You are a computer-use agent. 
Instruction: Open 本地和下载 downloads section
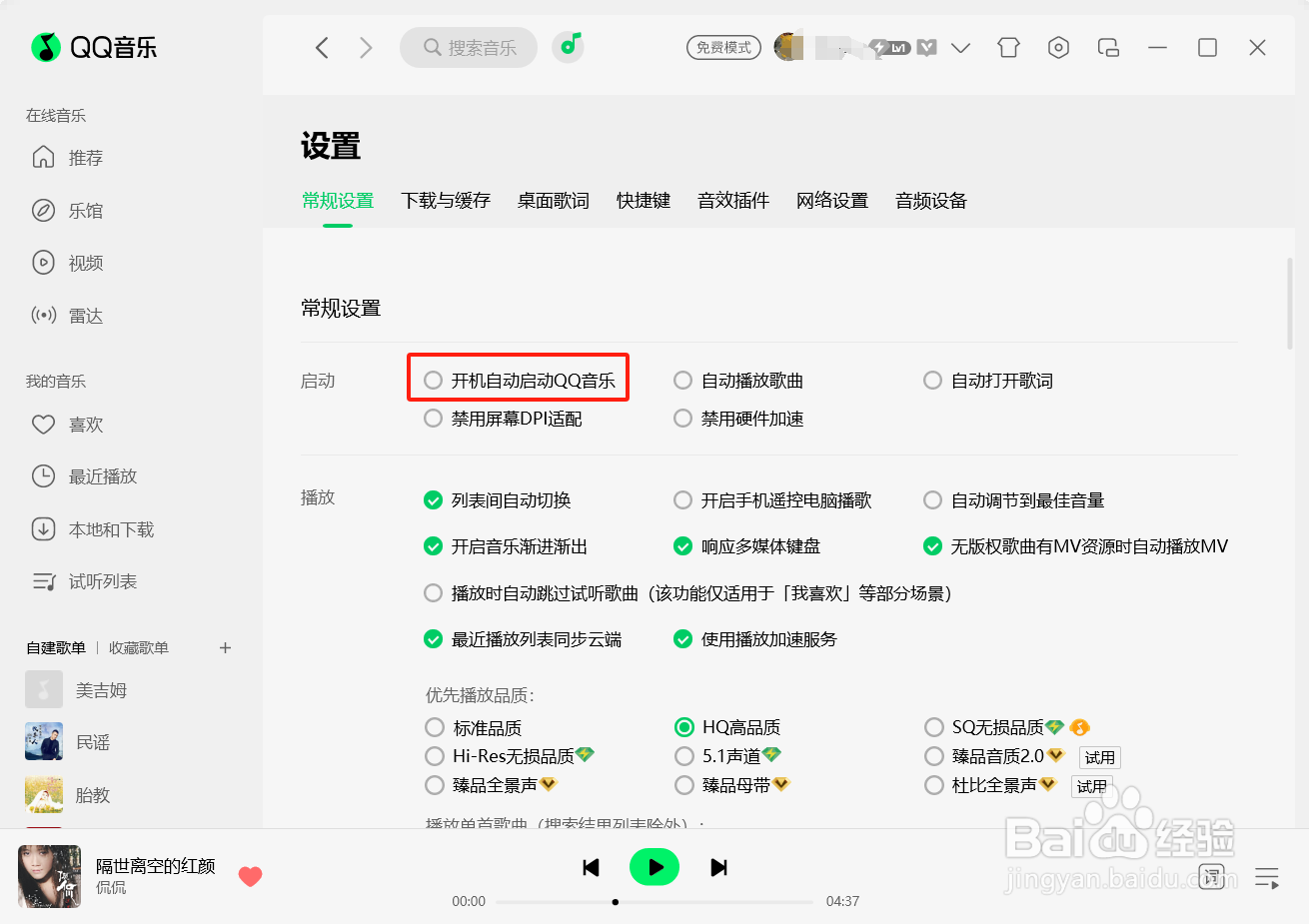click(x=106, y=528)
